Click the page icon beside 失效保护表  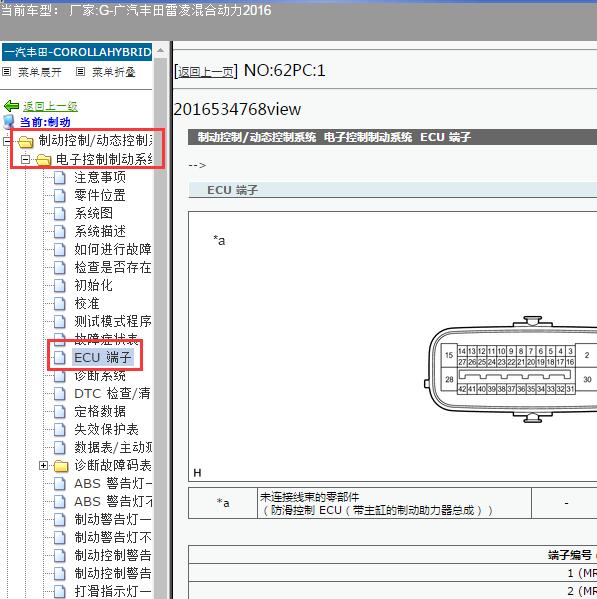(60, 430)
